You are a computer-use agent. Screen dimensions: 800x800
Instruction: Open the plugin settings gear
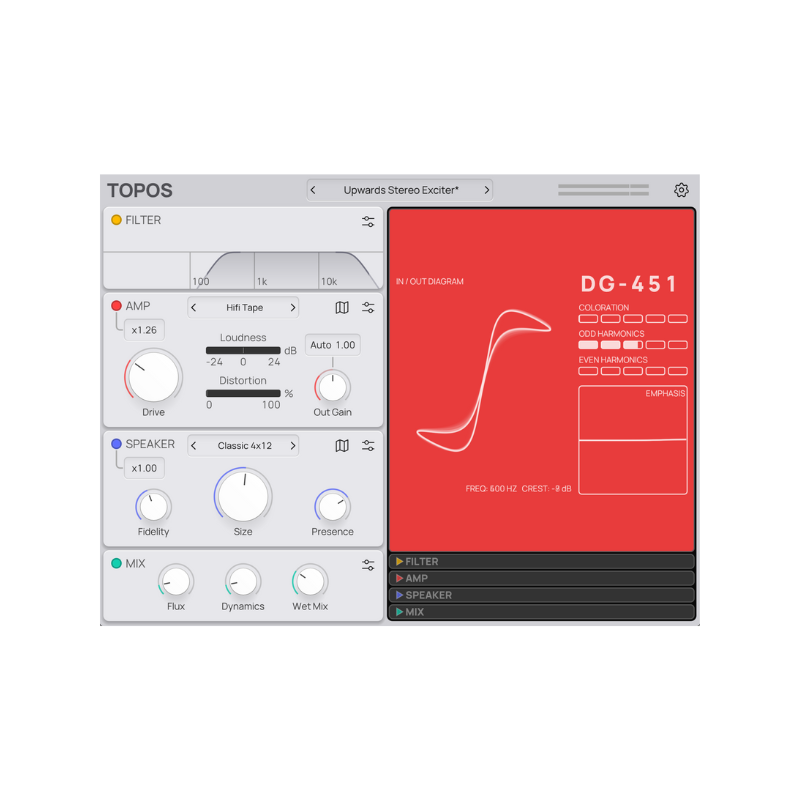pyautogui.click(x=682, y=189)
